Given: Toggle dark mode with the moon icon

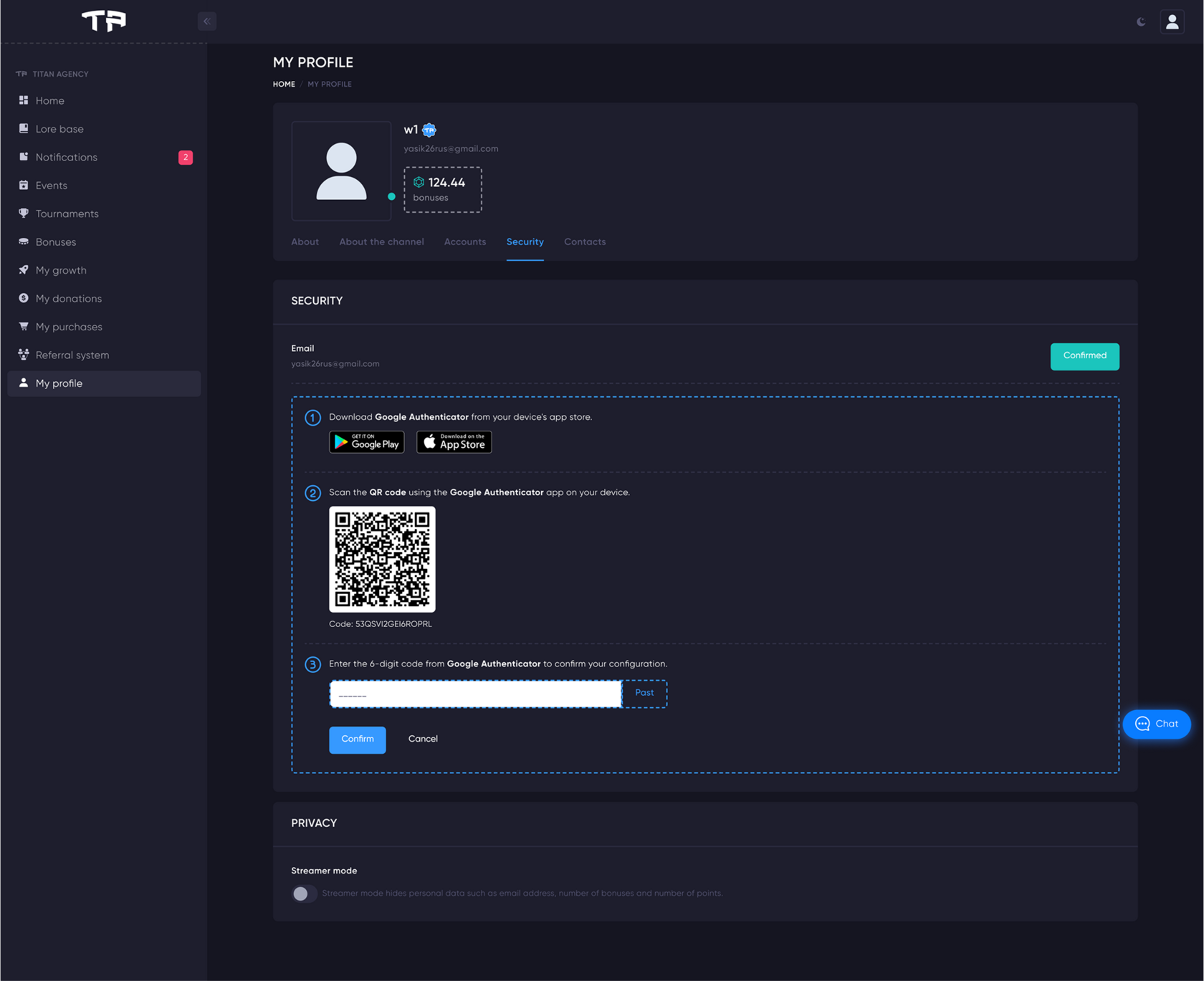Looking at the screenshot, I should point(1141,21).
